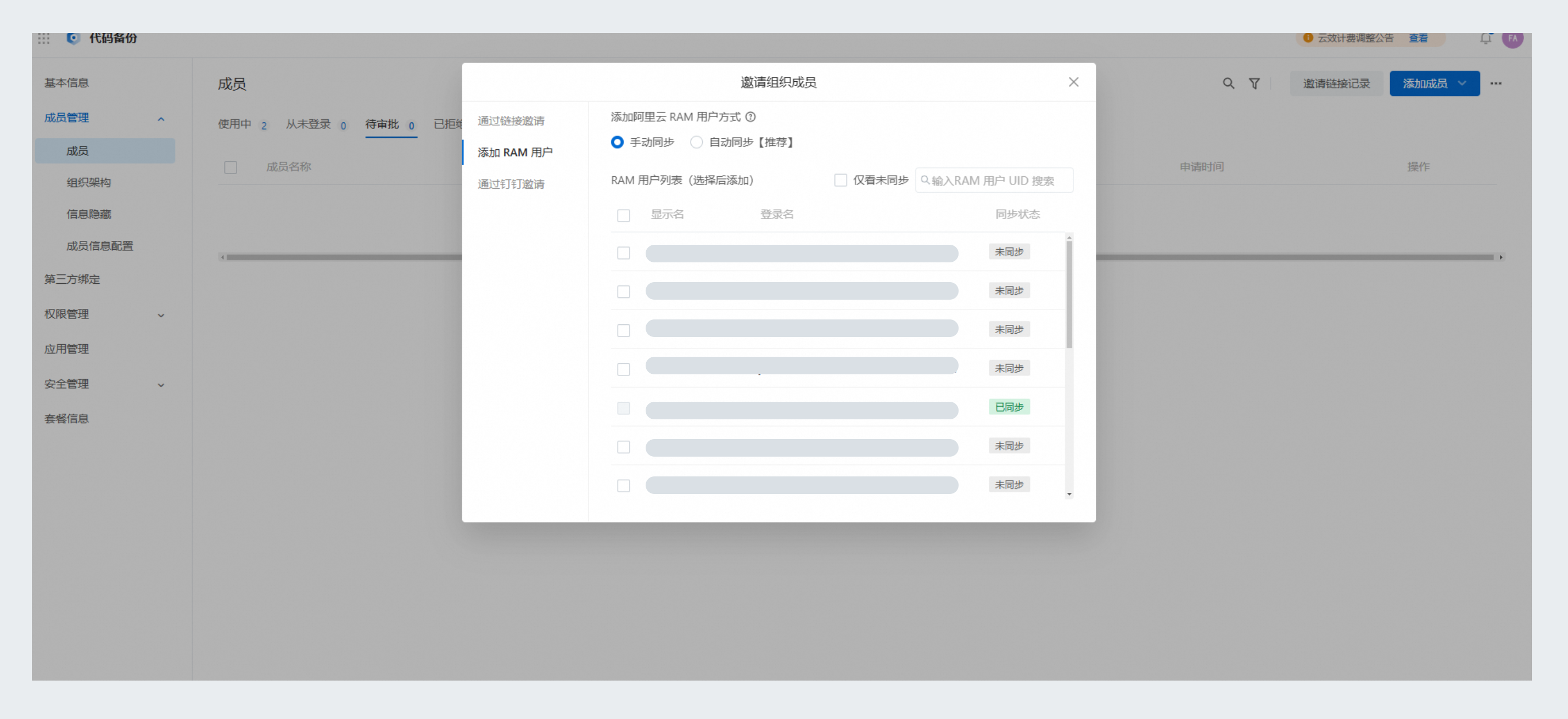Screen dimensions: 1568x719
Task: Tick the select-all checkbox beside 显示名
Action: pos(623,215)
